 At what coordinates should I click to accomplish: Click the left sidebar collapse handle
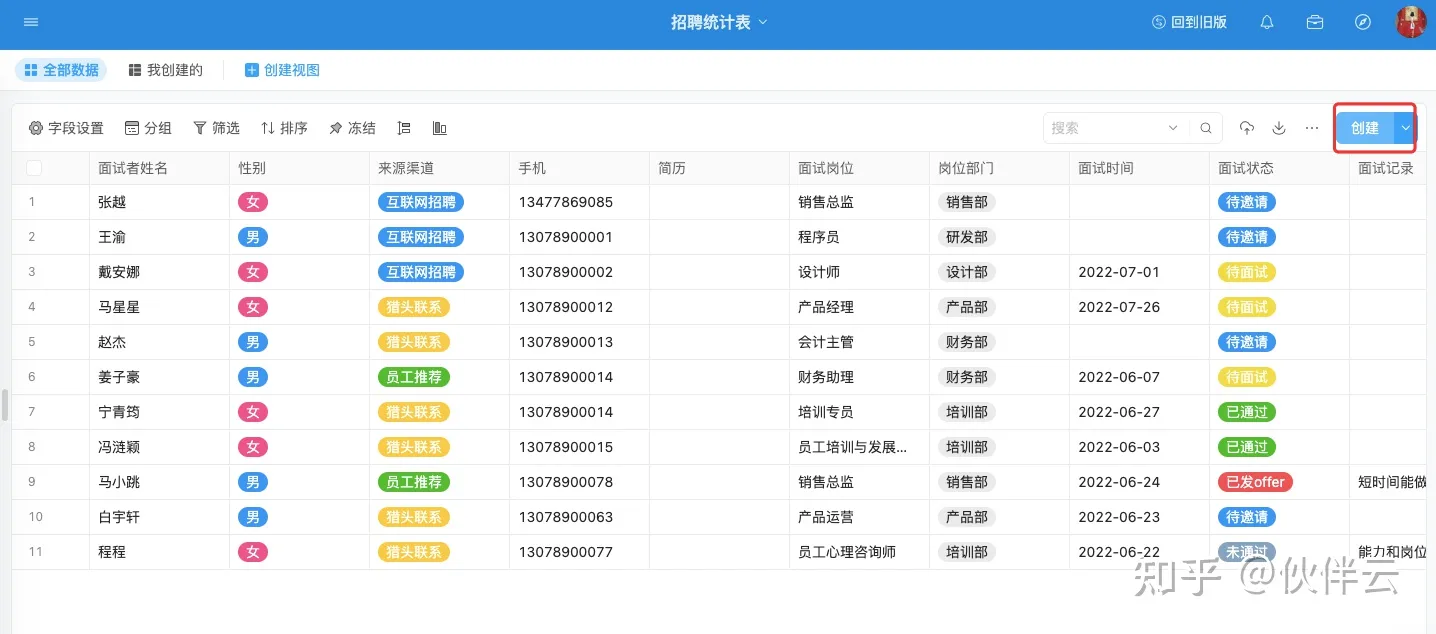(4, 405)
